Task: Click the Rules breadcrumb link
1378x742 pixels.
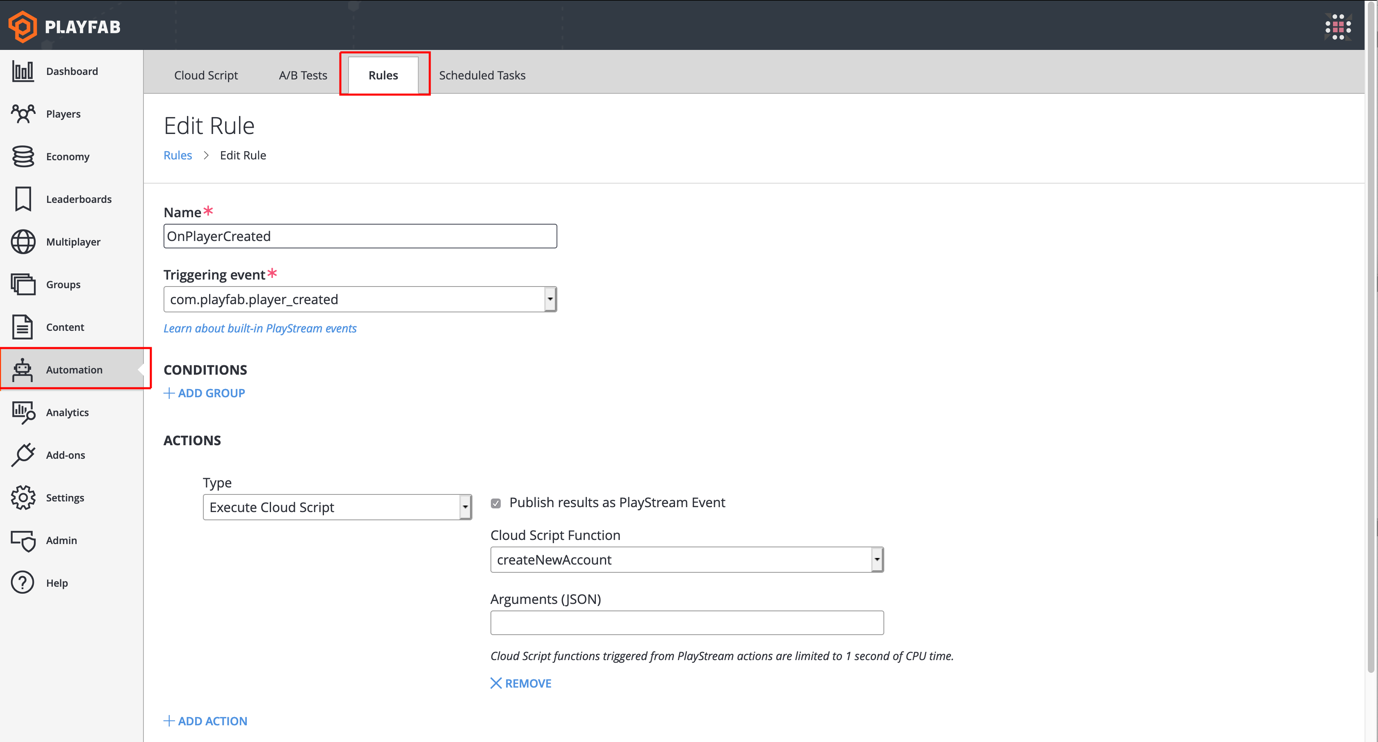Action: tap(178, 155)
